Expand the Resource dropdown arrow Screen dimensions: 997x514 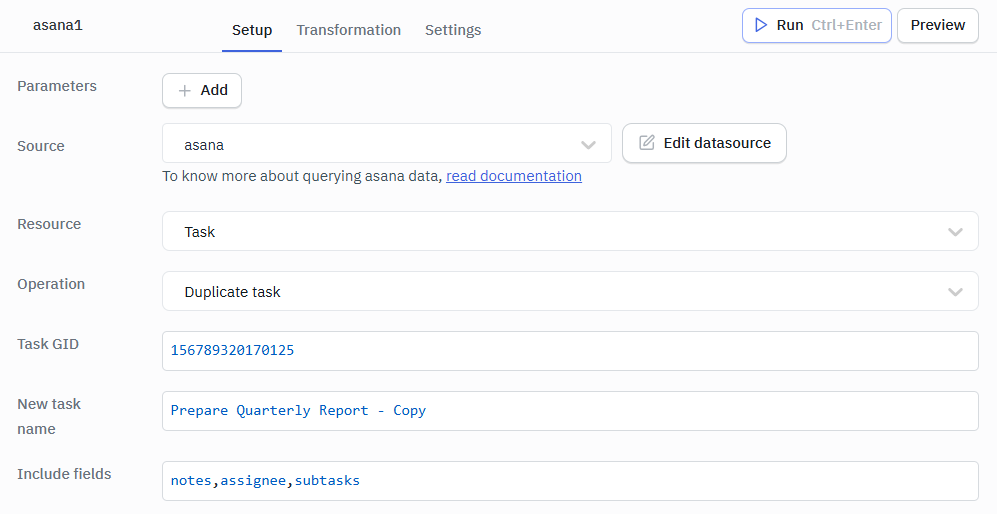[x=955, y=232]
